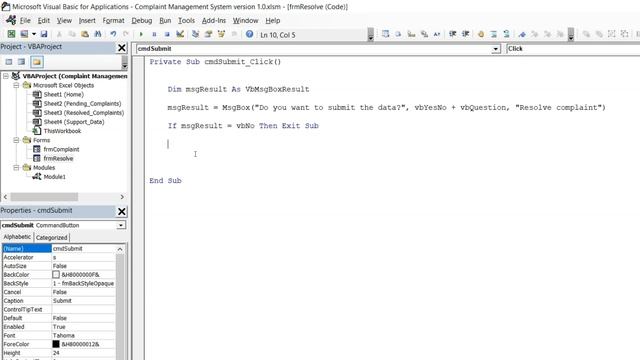Viewport: 640px width, 360px height.
Task: Open Properties Window toolbar icon
Action: click(x=209, y=34)
